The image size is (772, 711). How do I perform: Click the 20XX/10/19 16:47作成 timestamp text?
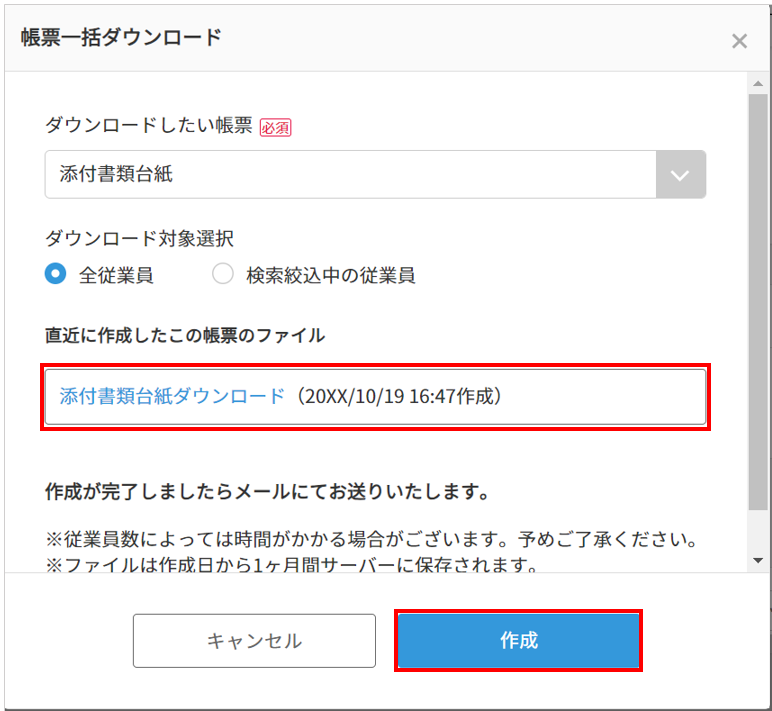coord(400,396)
